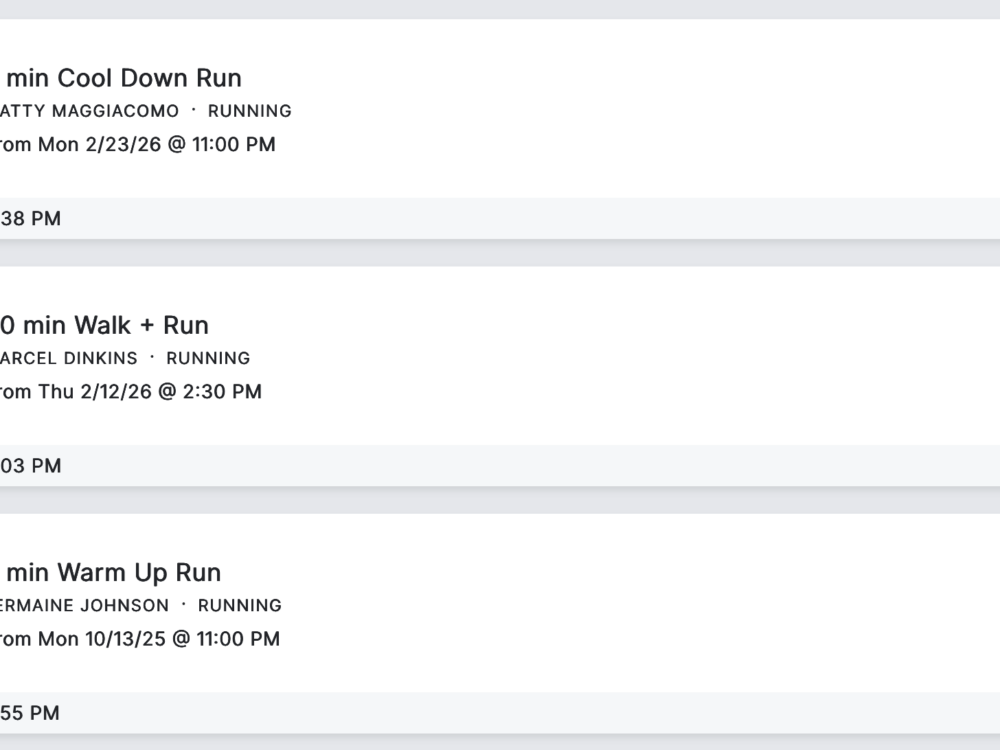Image resolution: width=1000 pixels, height=750 pixels.
Task: Select the RUNNING label beside Johnson
Action: pyautogui.click(x=239, y=605)
